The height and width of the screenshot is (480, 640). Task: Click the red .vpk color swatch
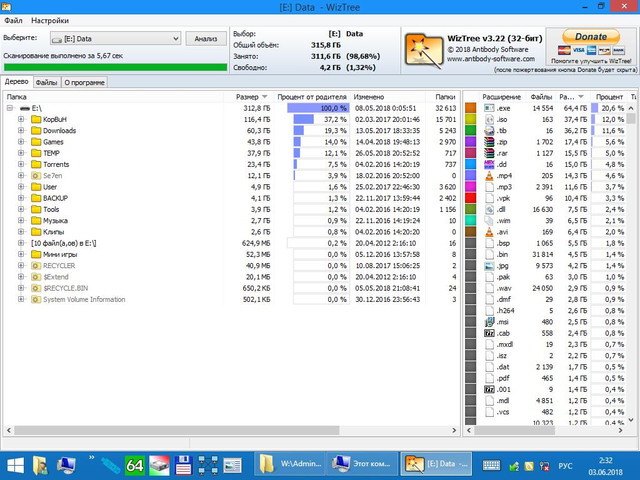tap(471, 198)
